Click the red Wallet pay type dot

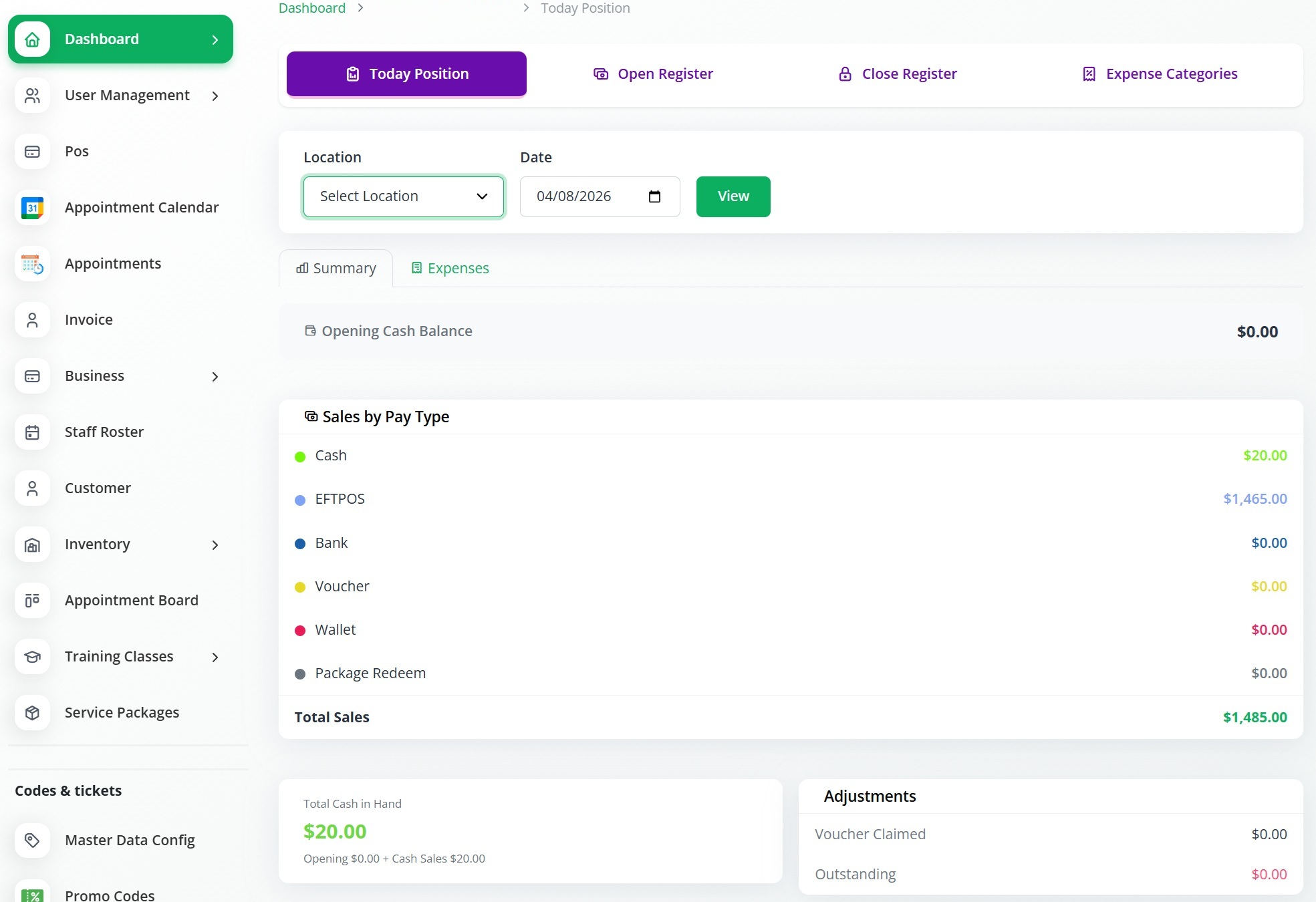pyautogui.click(x=300, y=631)
